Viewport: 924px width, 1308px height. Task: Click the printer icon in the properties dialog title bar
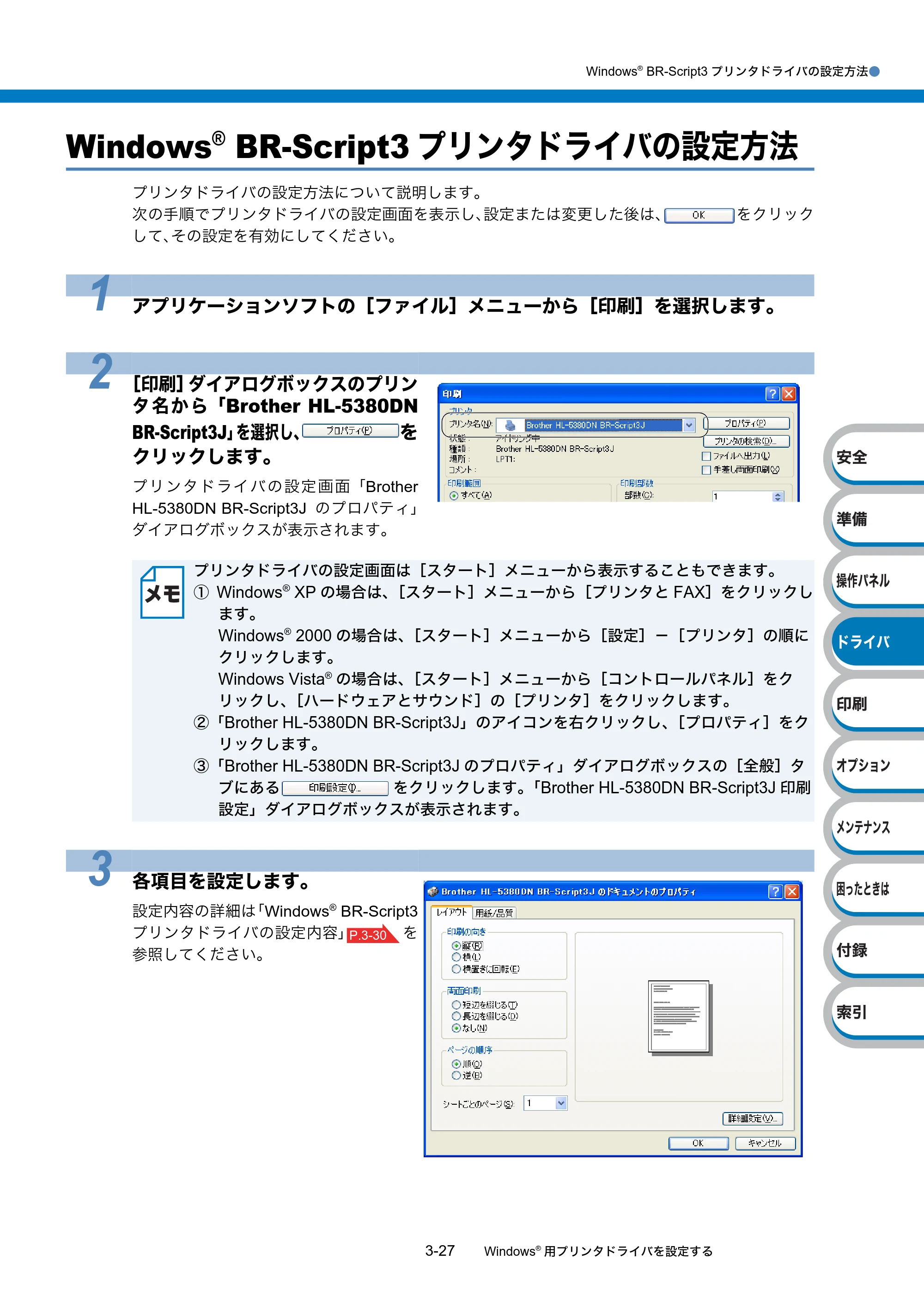432,892
